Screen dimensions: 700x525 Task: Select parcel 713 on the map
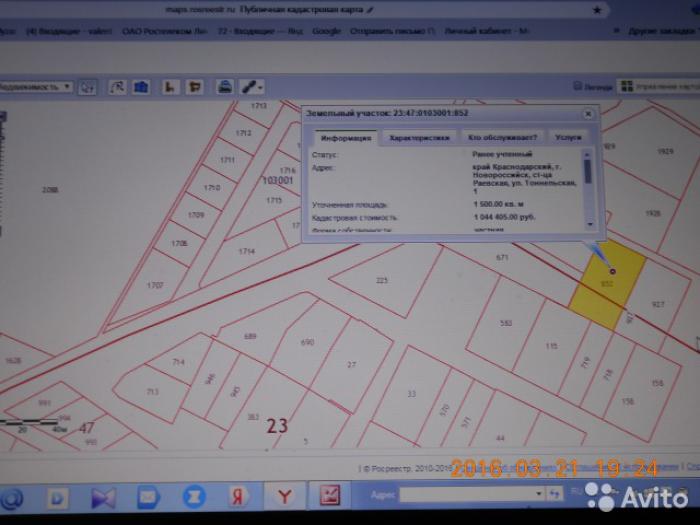[x=152, y=392]
